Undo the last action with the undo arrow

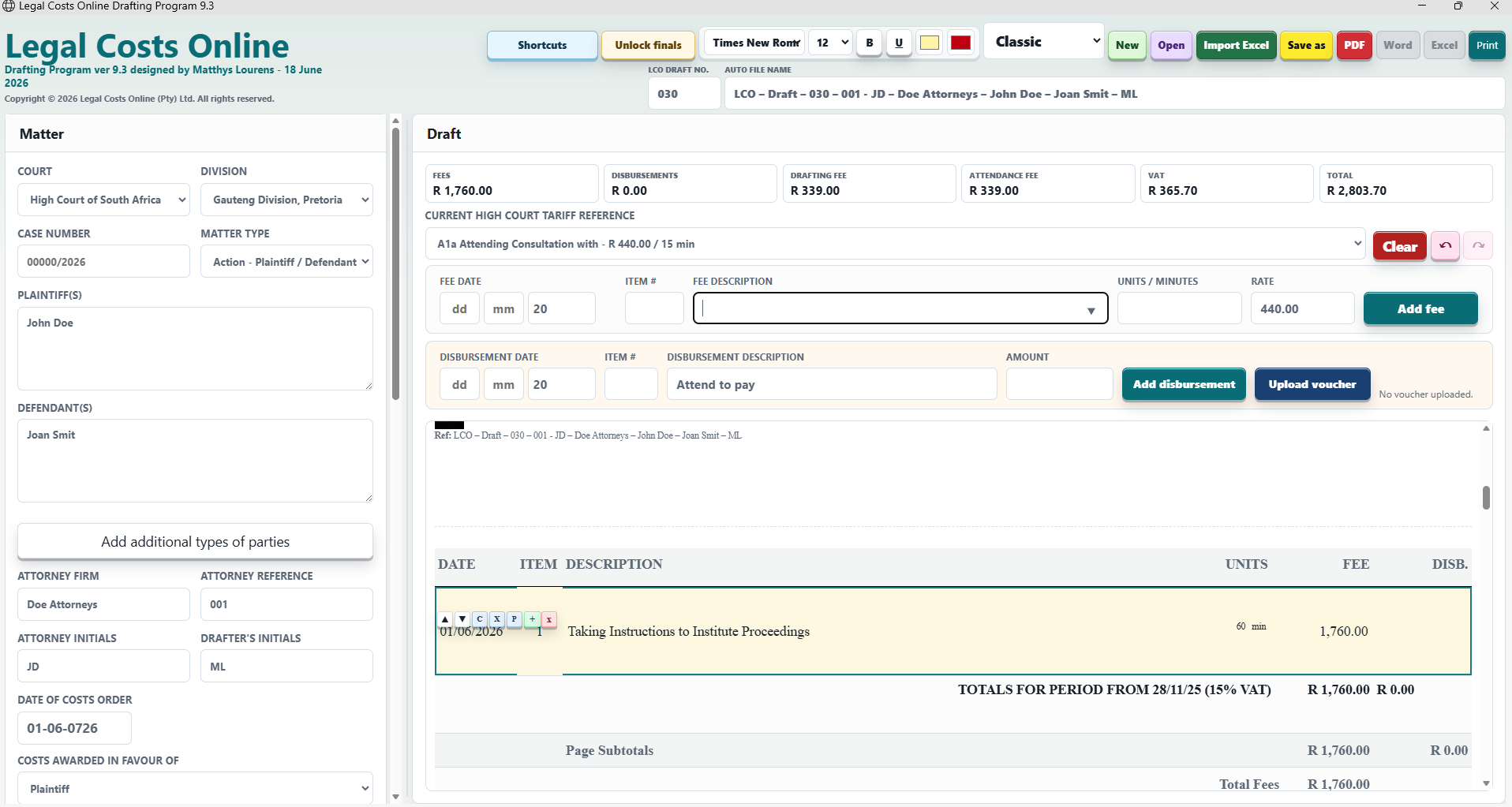point(1446,246)
